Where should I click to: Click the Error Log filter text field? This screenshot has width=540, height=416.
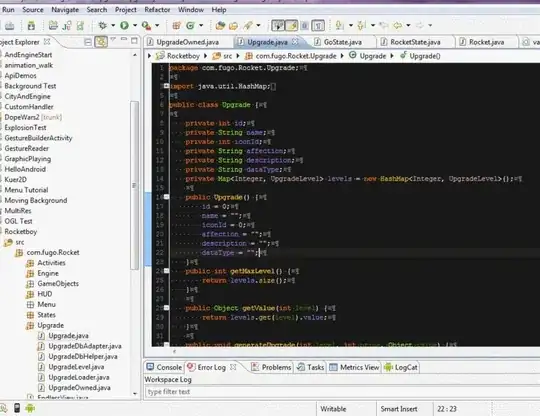(341, 392)
